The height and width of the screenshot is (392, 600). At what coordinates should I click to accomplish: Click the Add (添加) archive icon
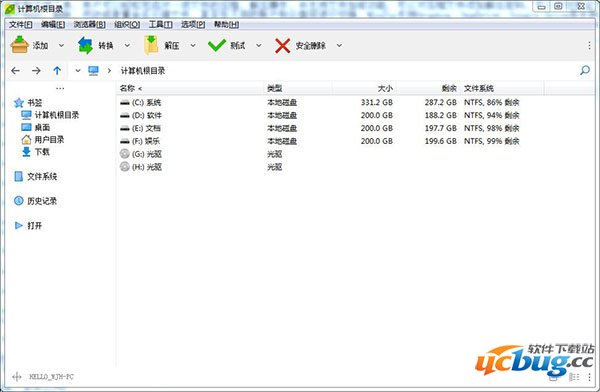pyautogui.click(x=20, y=45)
